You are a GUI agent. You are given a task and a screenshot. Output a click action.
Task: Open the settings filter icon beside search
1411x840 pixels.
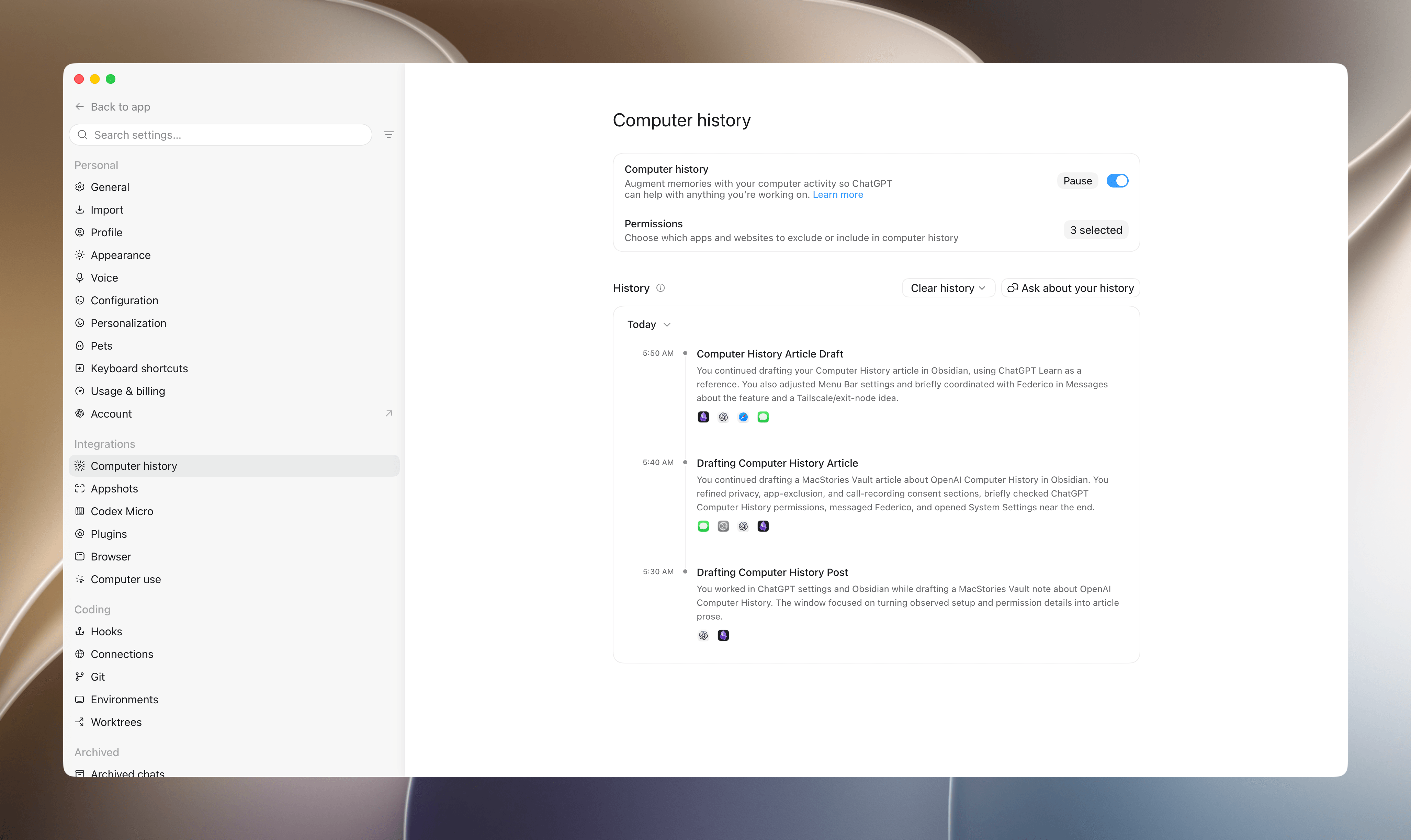tap(388, 135)
